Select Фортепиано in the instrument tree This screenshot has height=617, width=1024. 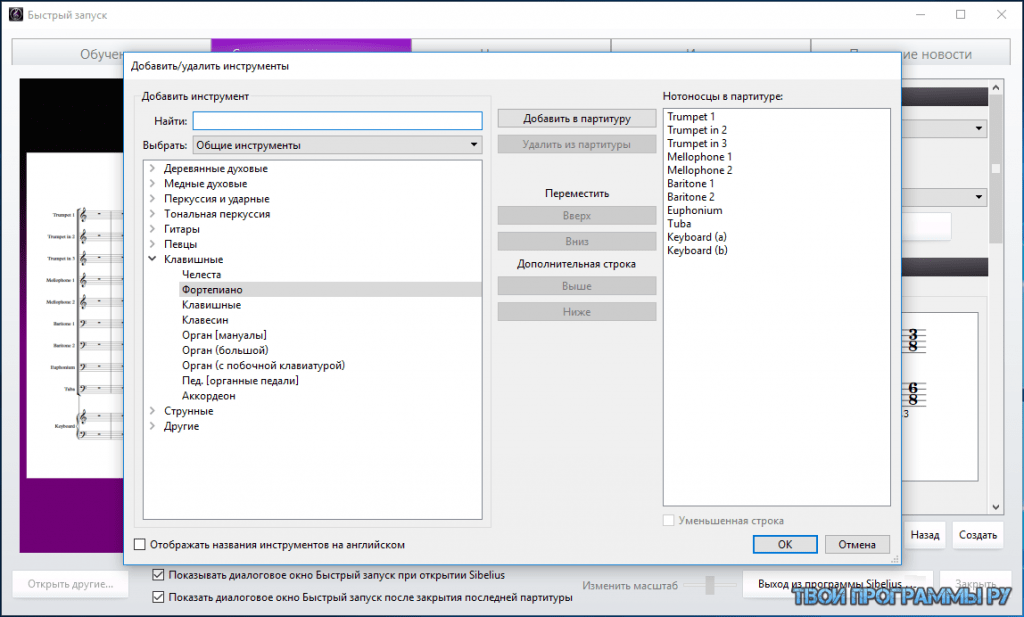212,290
